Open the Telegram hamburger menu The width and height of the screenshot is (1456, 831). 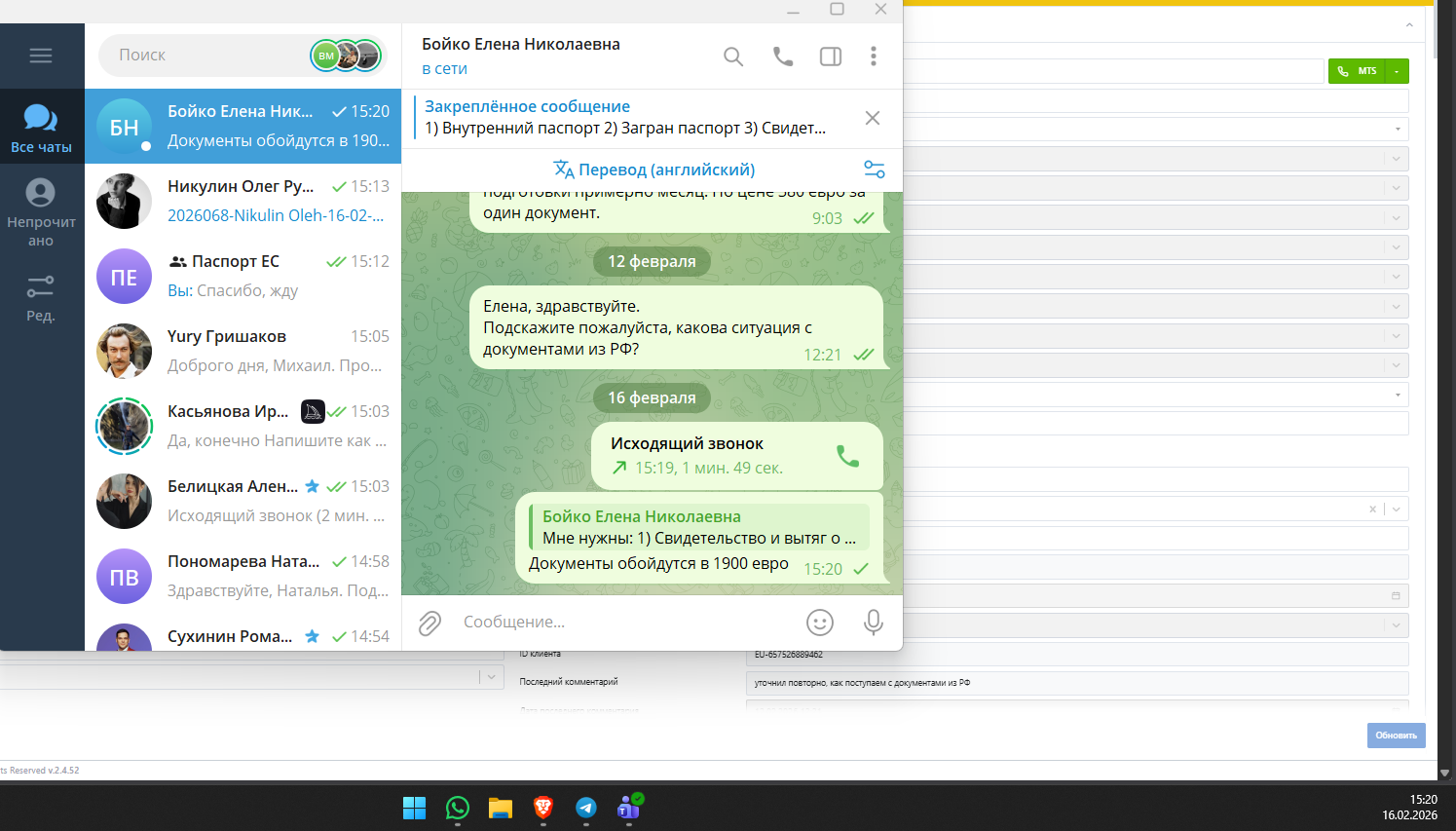coord(41,56)
